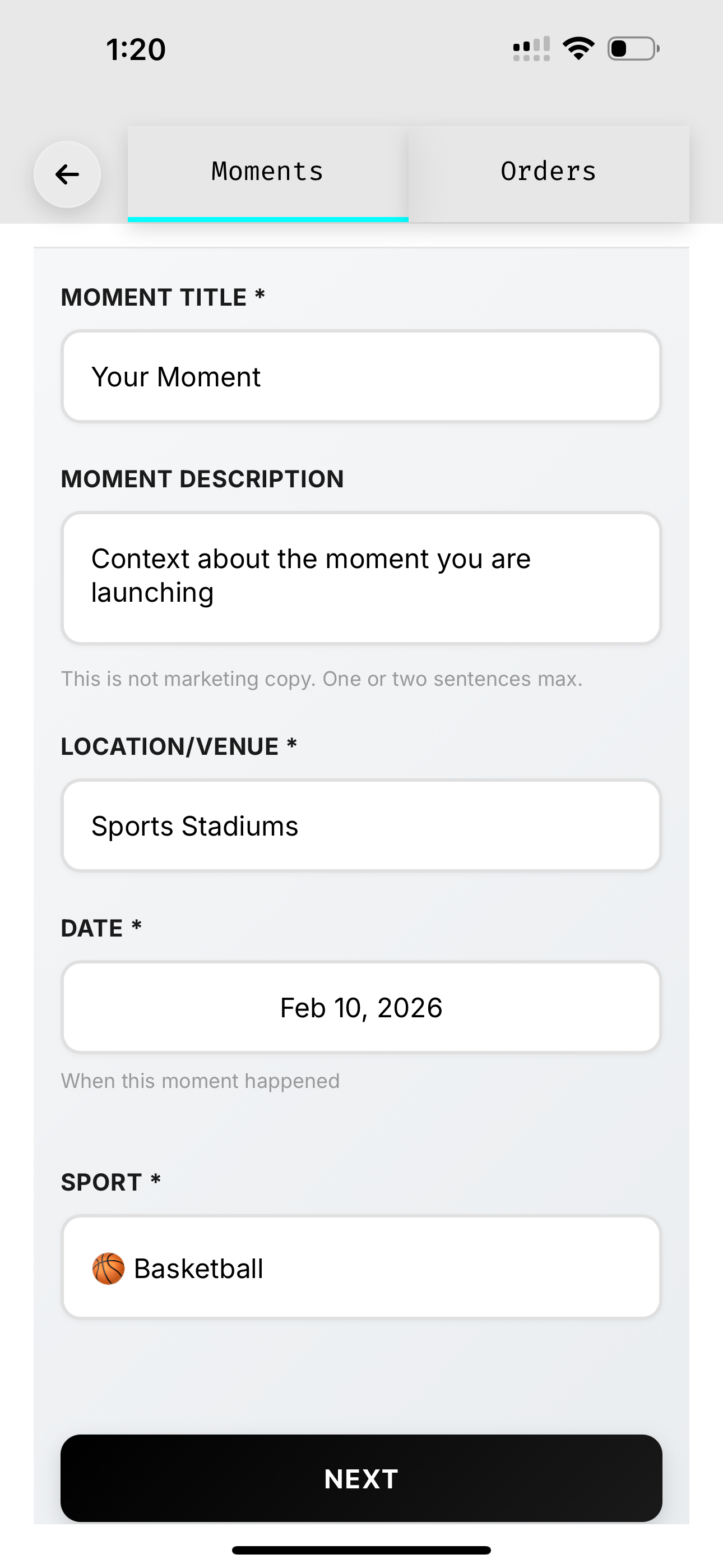723x1568 pixels.
Task: Tap the cellular signal indicator
Action: coord(529,49)
